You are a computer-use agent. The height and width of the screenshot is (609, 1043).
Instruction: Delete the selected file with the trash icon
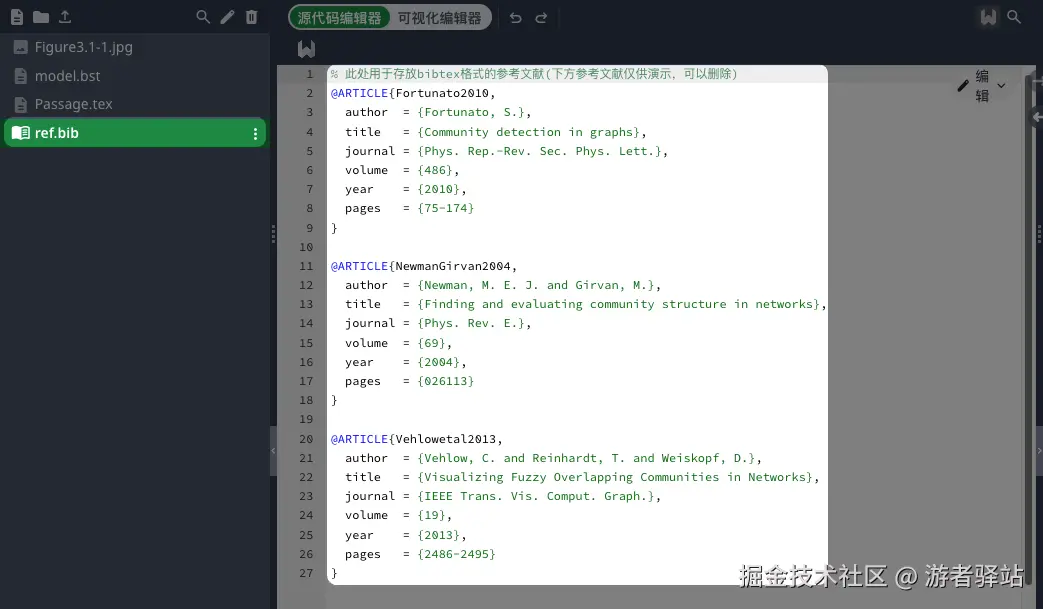coord(251,17)
